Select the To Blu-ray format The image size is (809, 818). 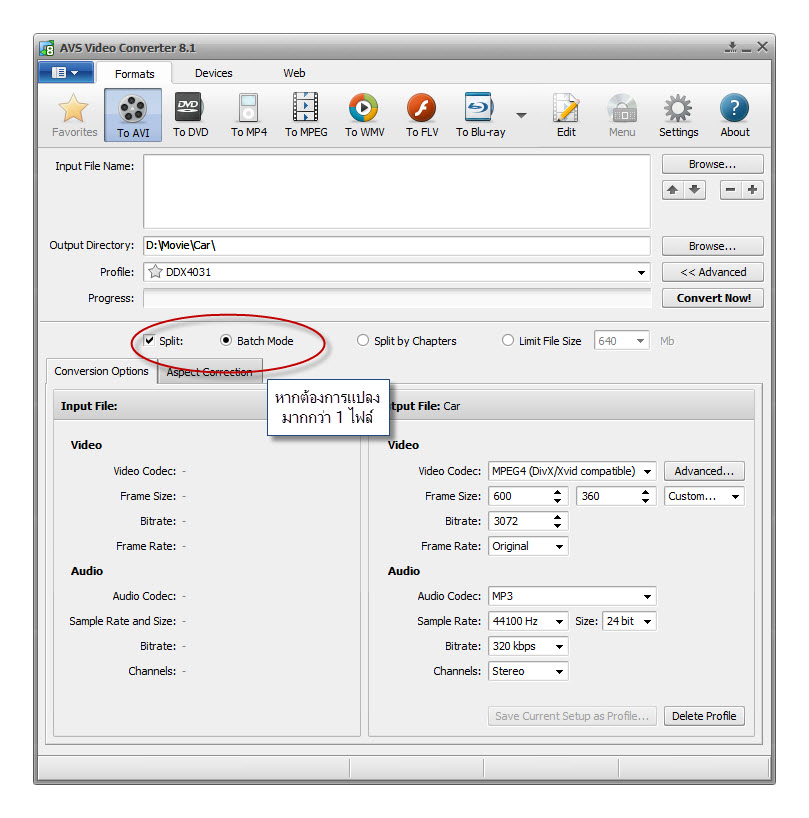[480, 115]
